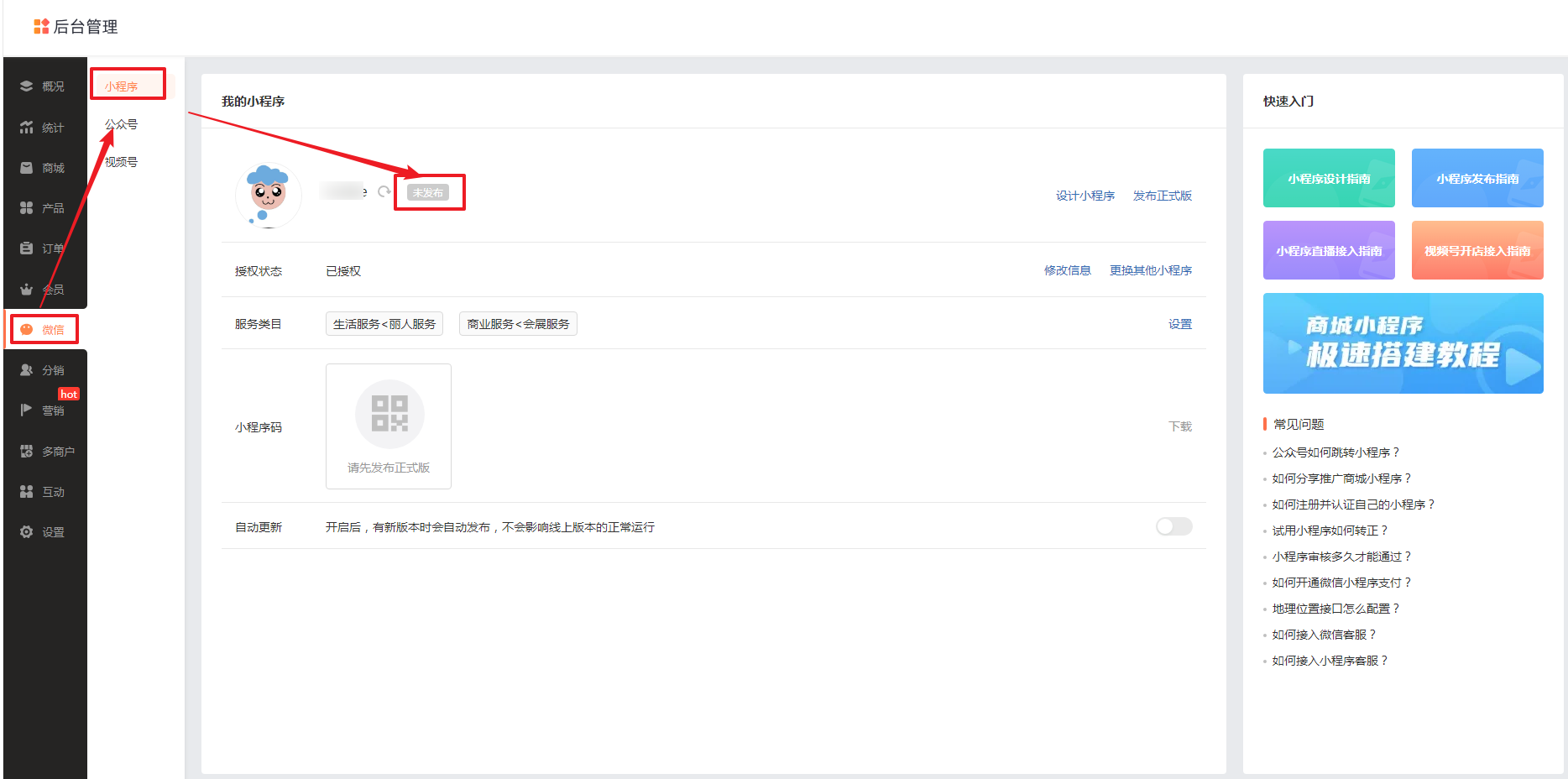Viewport: 1568px width, 779px height.
Task: Open the 统计 statistics icon
Action: [x=27, y=128]
